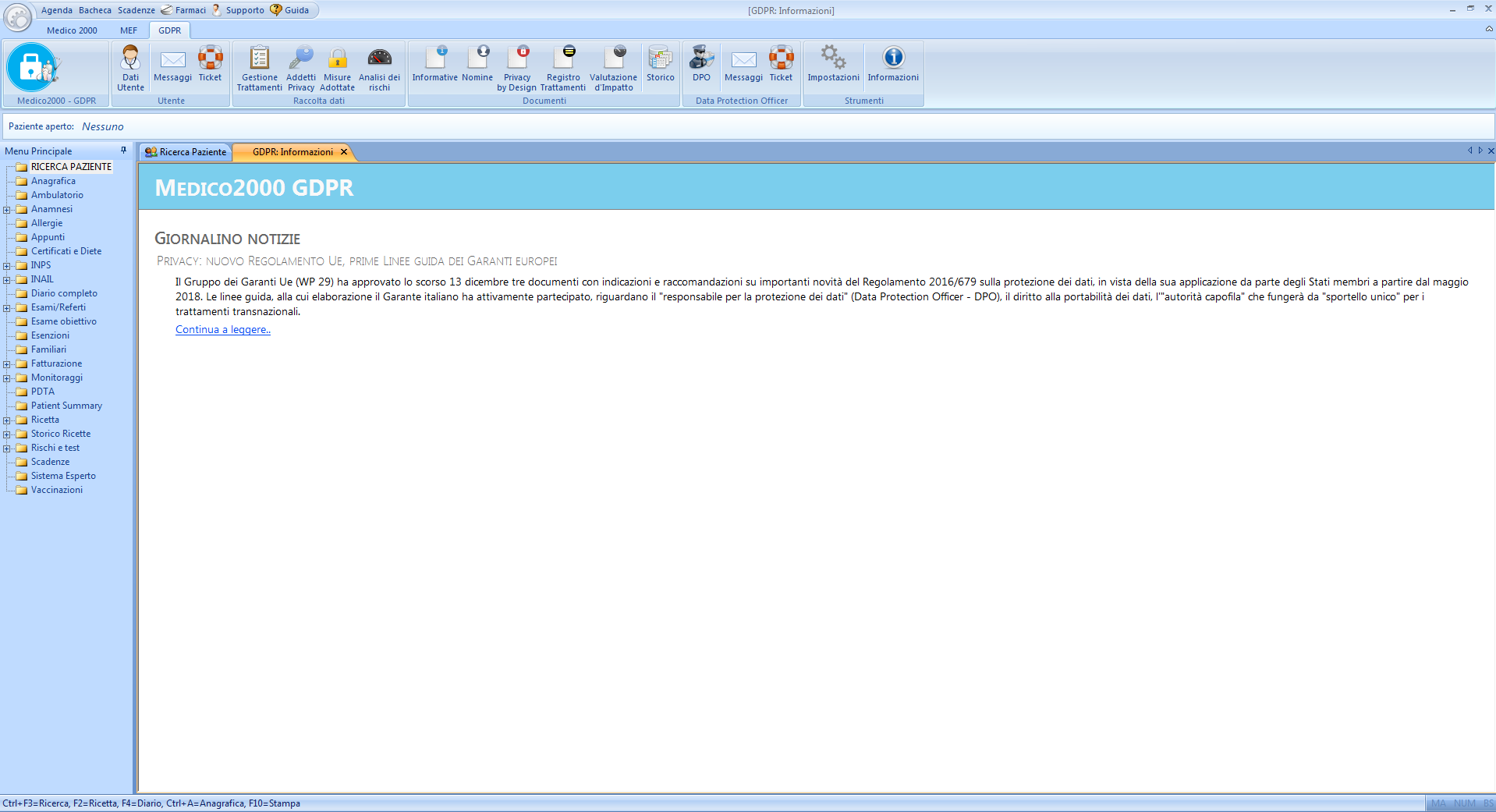Screen dimensions: 1496x812
Task: Open Privacy by Design document
Action: click(517, 68)
